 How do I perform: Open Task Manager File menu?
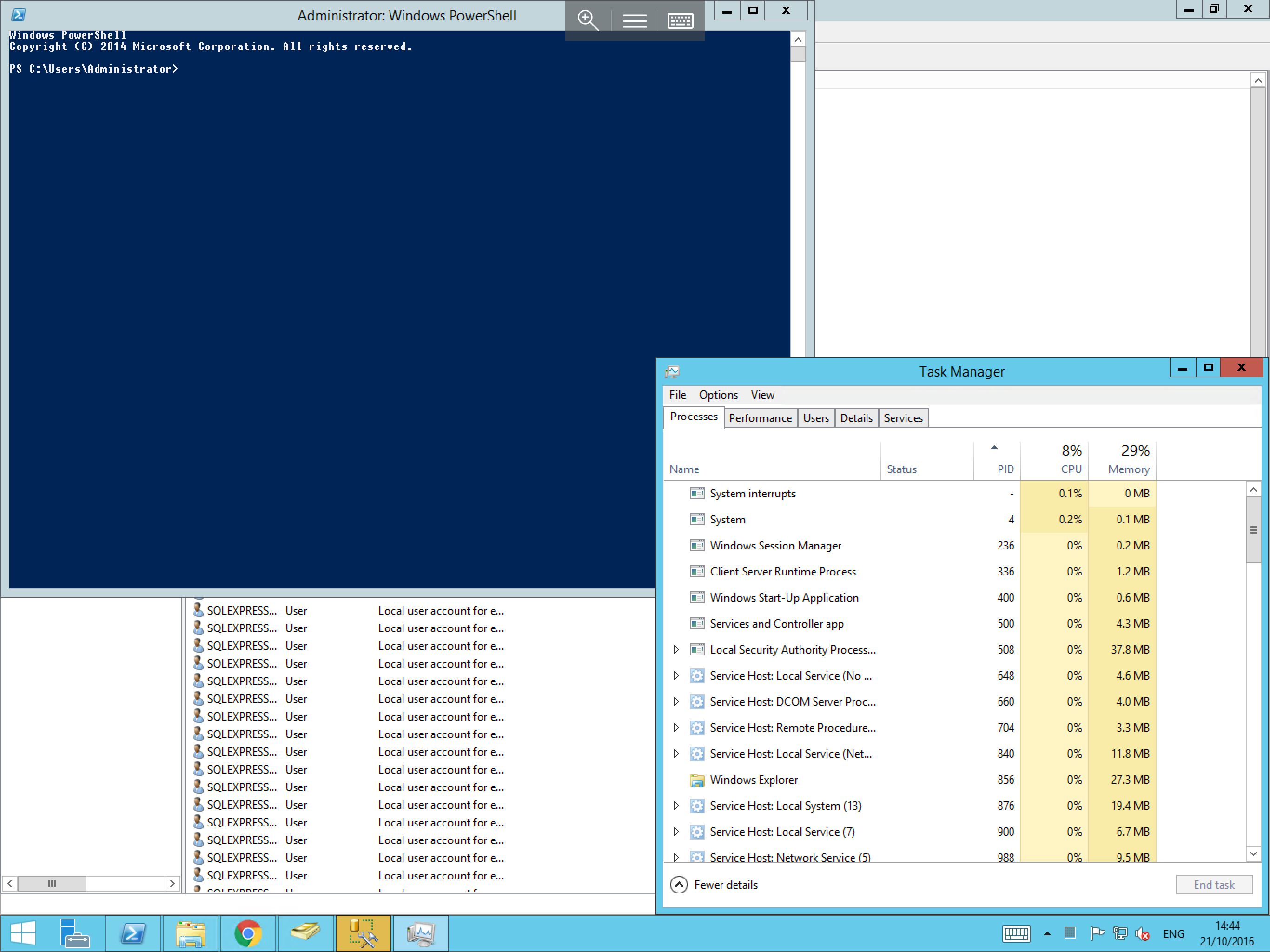tap(677, 395)
